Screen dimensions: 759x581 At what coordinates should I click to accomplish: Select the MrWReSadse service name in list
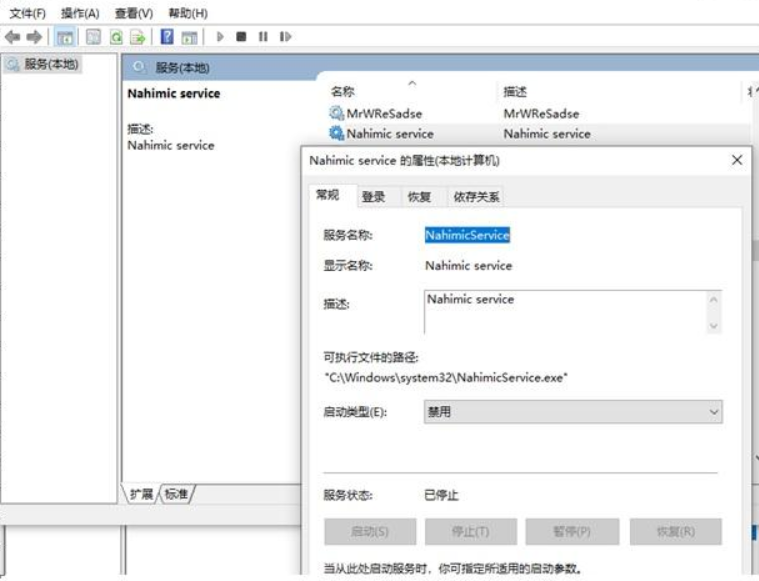click(x=384, y=114)
